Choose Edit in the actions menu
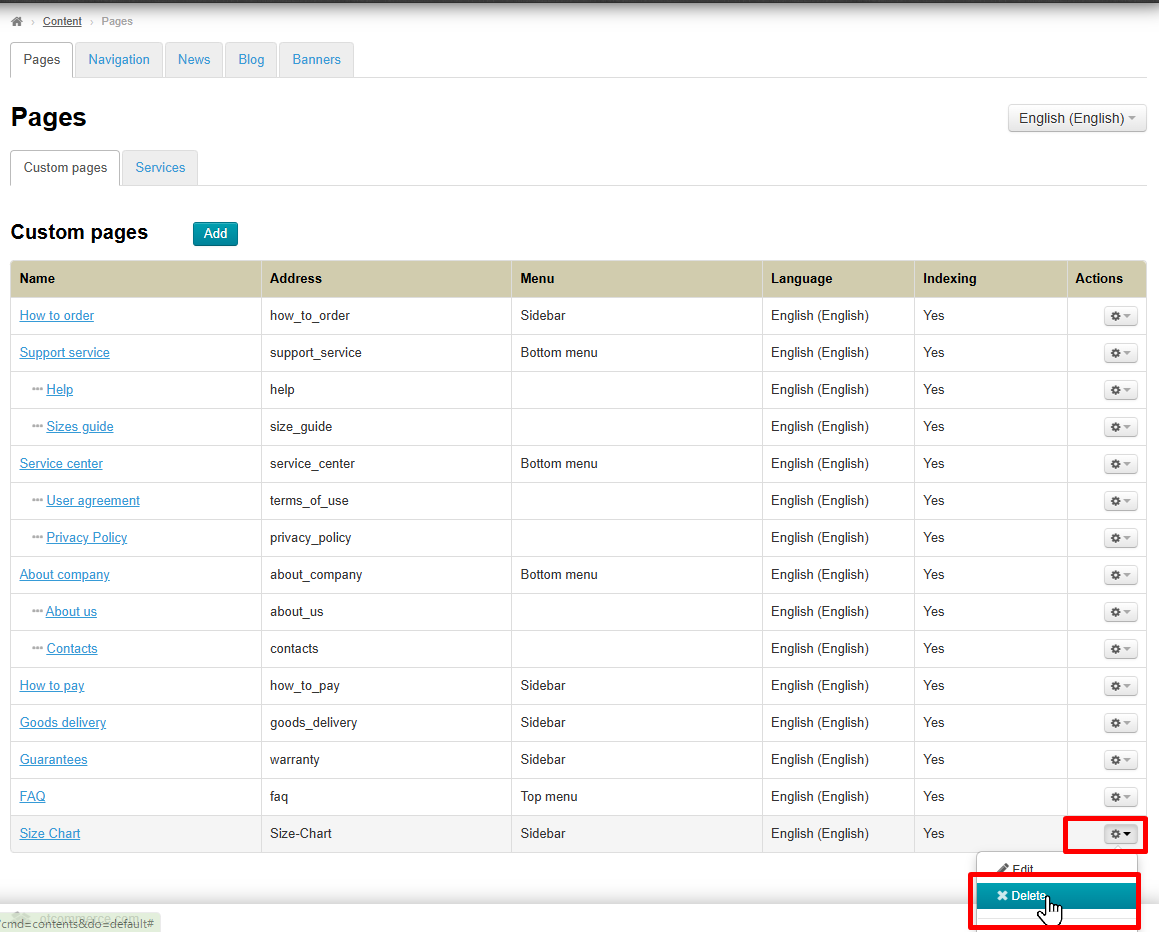The image size is (1159, 932). (x=1022, y=869)
